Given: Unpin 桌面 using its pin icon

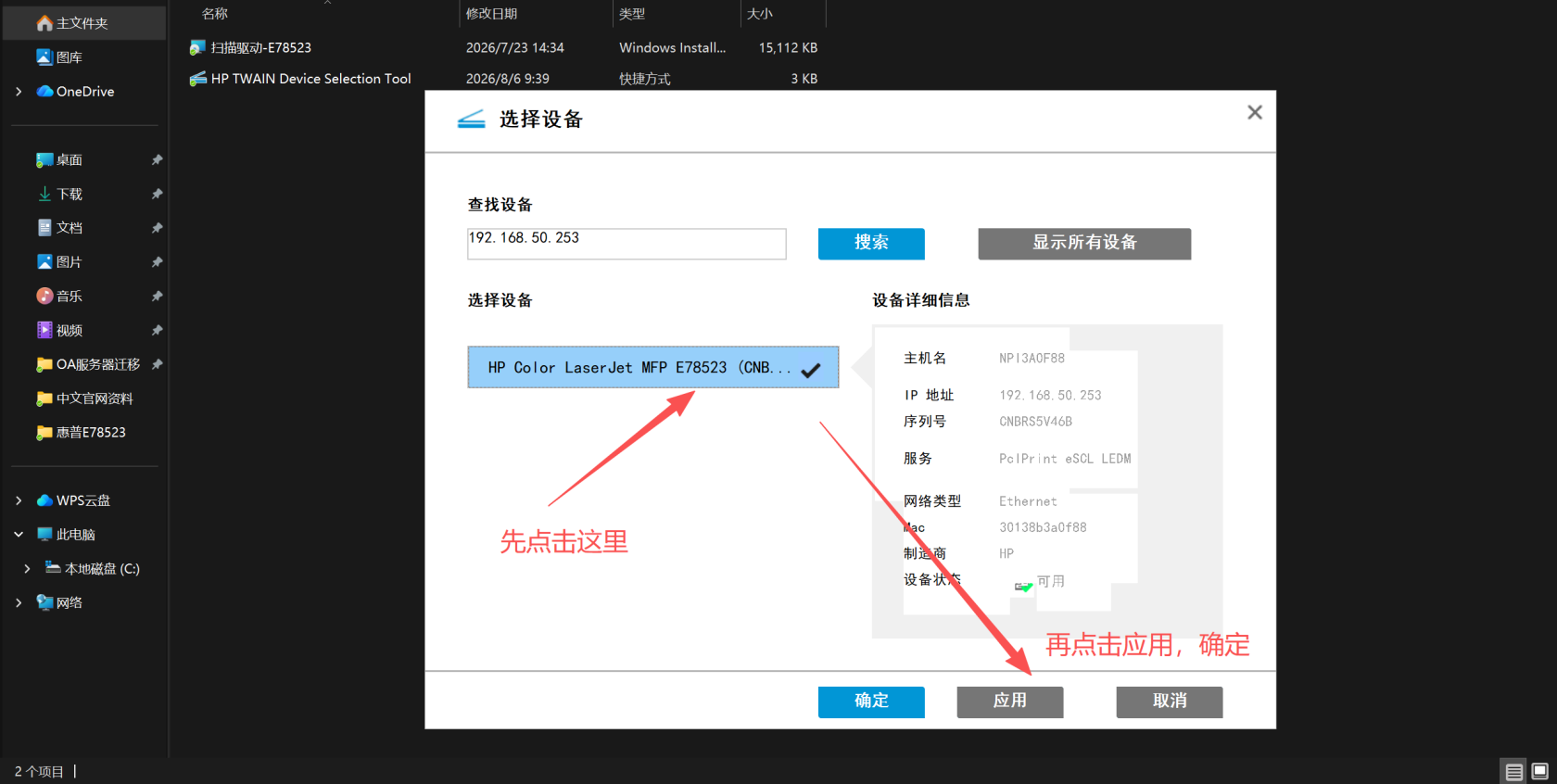Looking at the screenshot, I should click(157, 159).
